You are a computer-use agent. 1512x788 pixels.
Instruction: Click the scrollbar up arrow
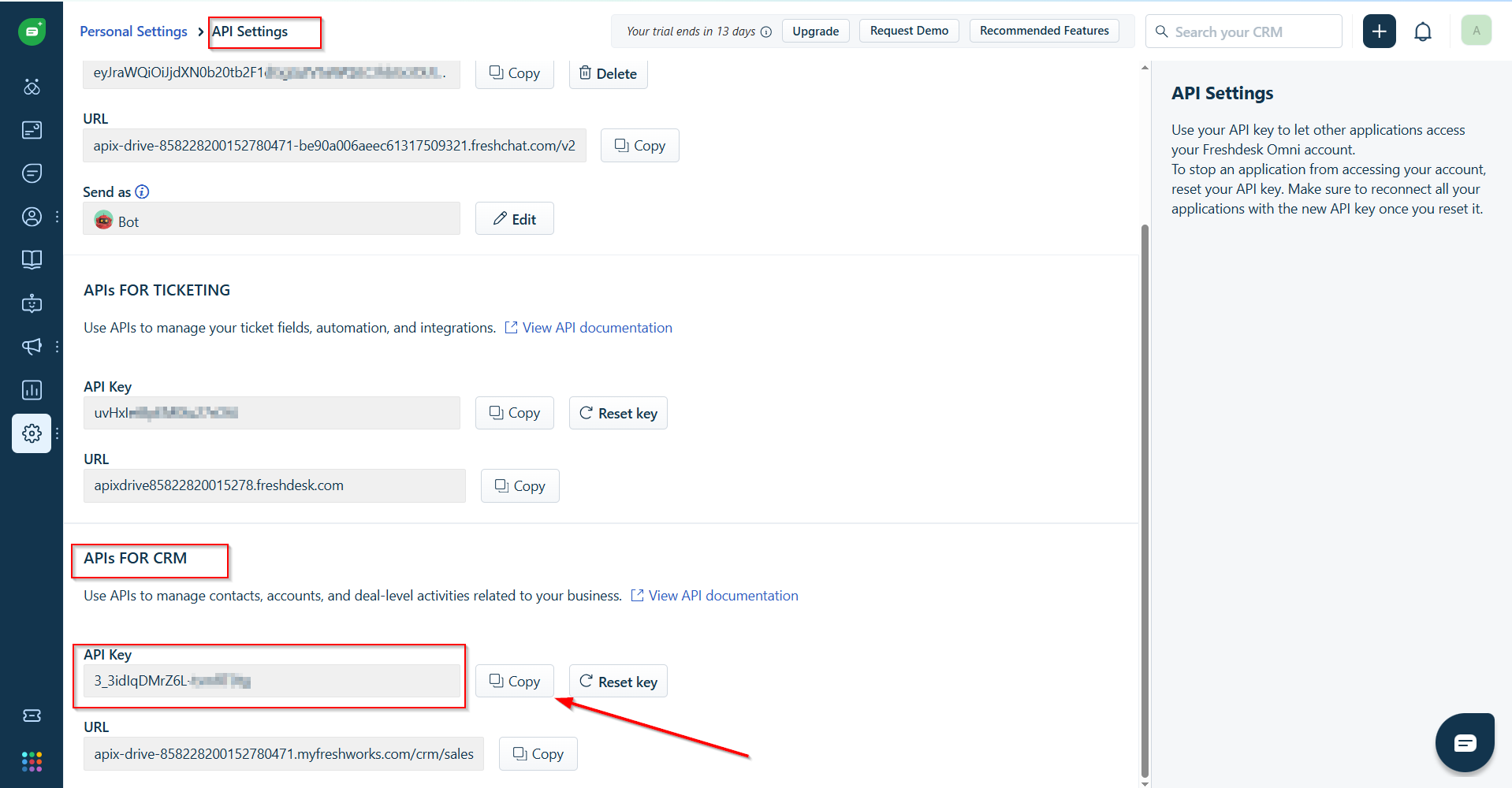pos(1145,68)
